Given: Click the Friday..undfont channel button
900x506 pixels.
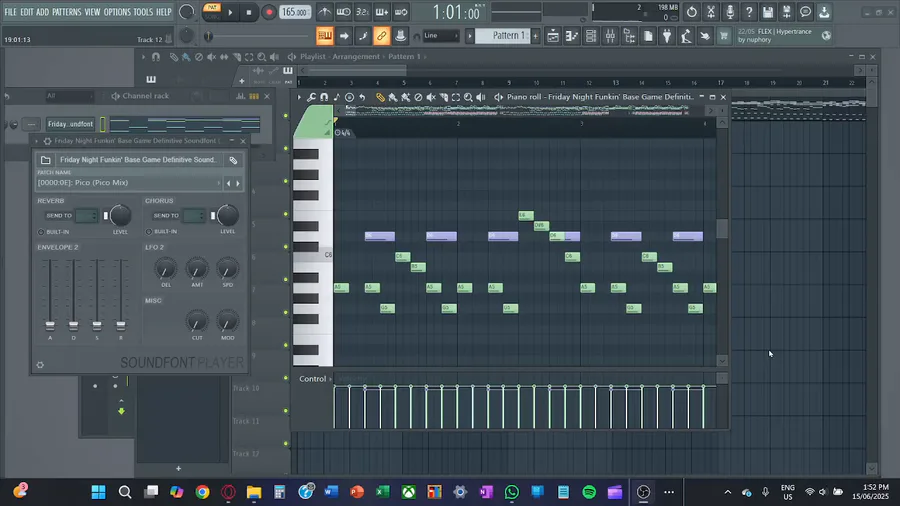Looking at the screenshot, I should click(x=70, y=124).
